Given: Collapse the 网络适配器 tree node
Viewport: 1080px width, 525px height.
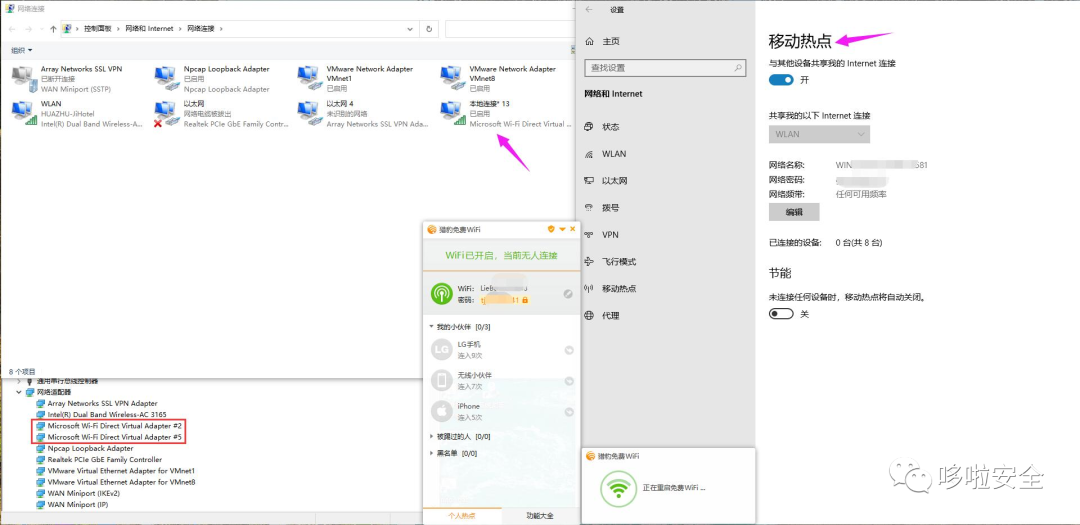Looking at the screenshot, I should tap(19, 392).
